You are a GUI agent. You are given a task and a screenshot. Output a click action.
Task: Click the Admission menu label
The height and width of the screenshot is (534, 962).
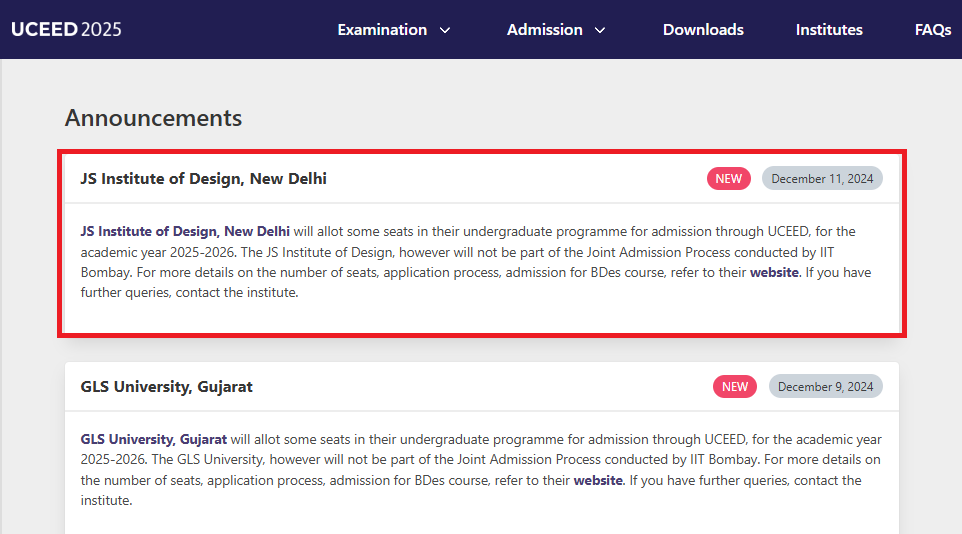tap(544, 30)
